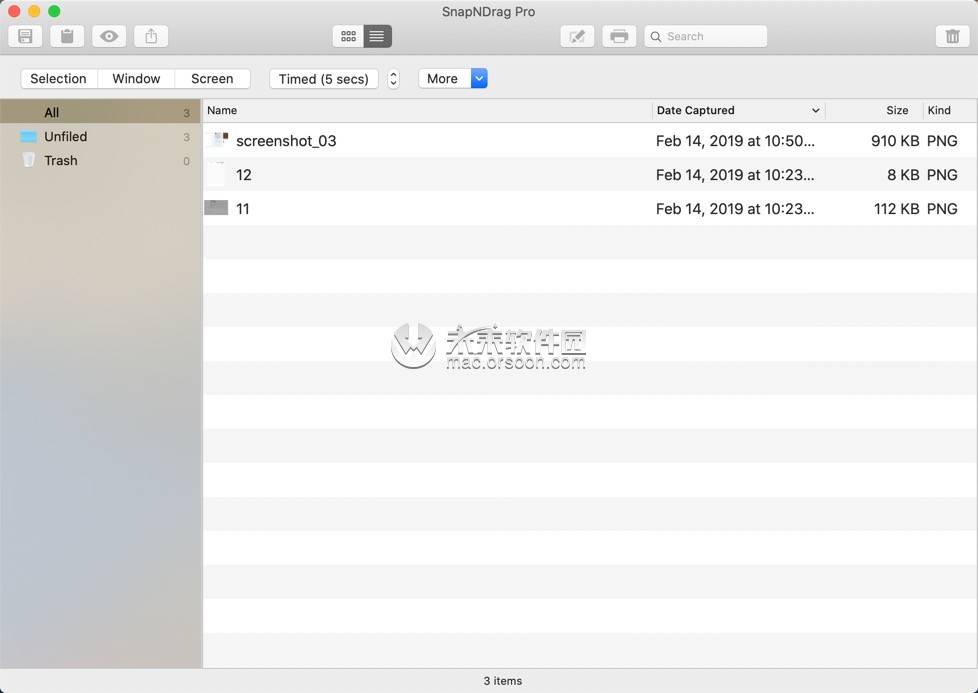Click the annotate pencil icon
Viewport: 978px width, 693px height.
[x=577, y=35]
